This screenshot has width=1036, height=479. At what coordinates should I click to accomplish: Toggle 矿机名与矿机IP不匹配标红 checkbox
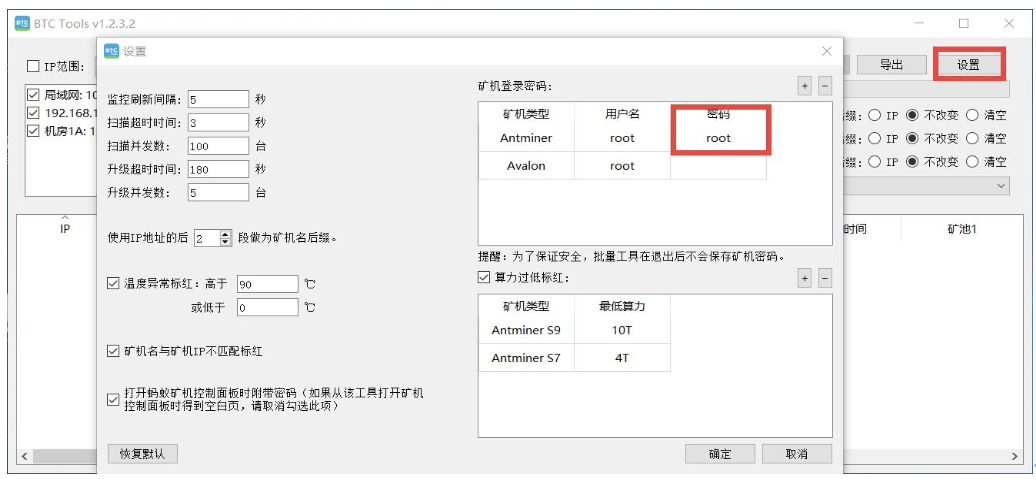coord(112,351)
